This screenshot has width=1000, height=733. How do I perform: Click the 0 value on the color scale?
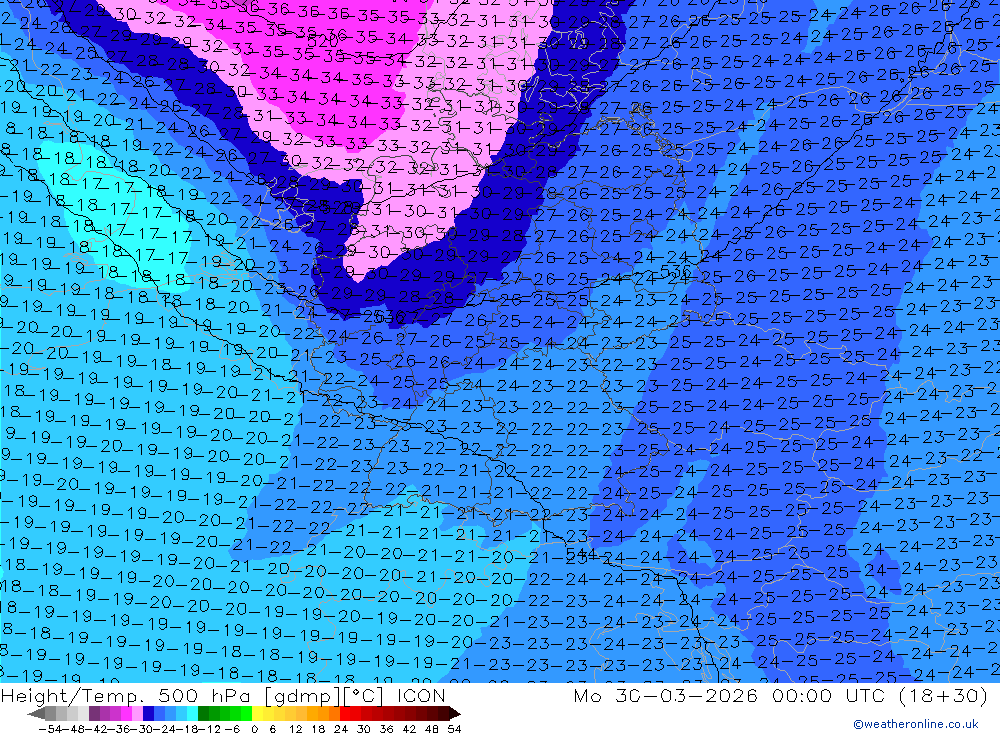(x=254, y=729)
